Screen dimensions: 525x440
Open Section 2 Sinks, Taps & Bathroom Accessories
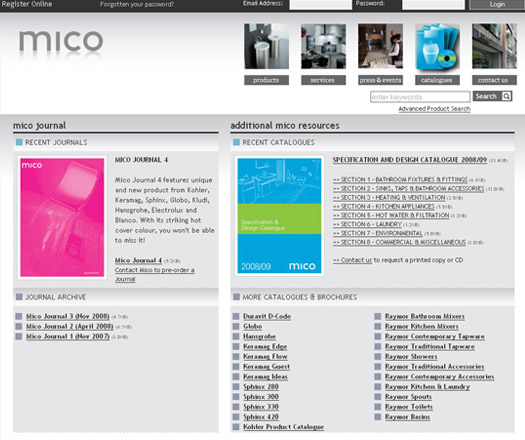click(x=408, y=189)
